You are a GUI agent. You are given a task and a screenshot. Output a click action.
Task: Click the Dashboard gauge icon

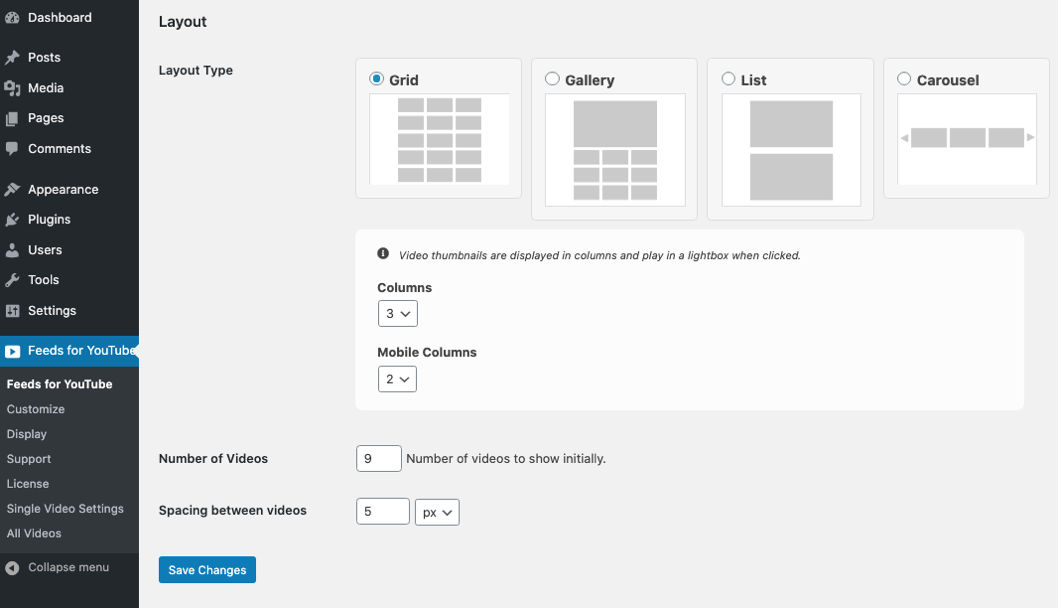point(12,18)
